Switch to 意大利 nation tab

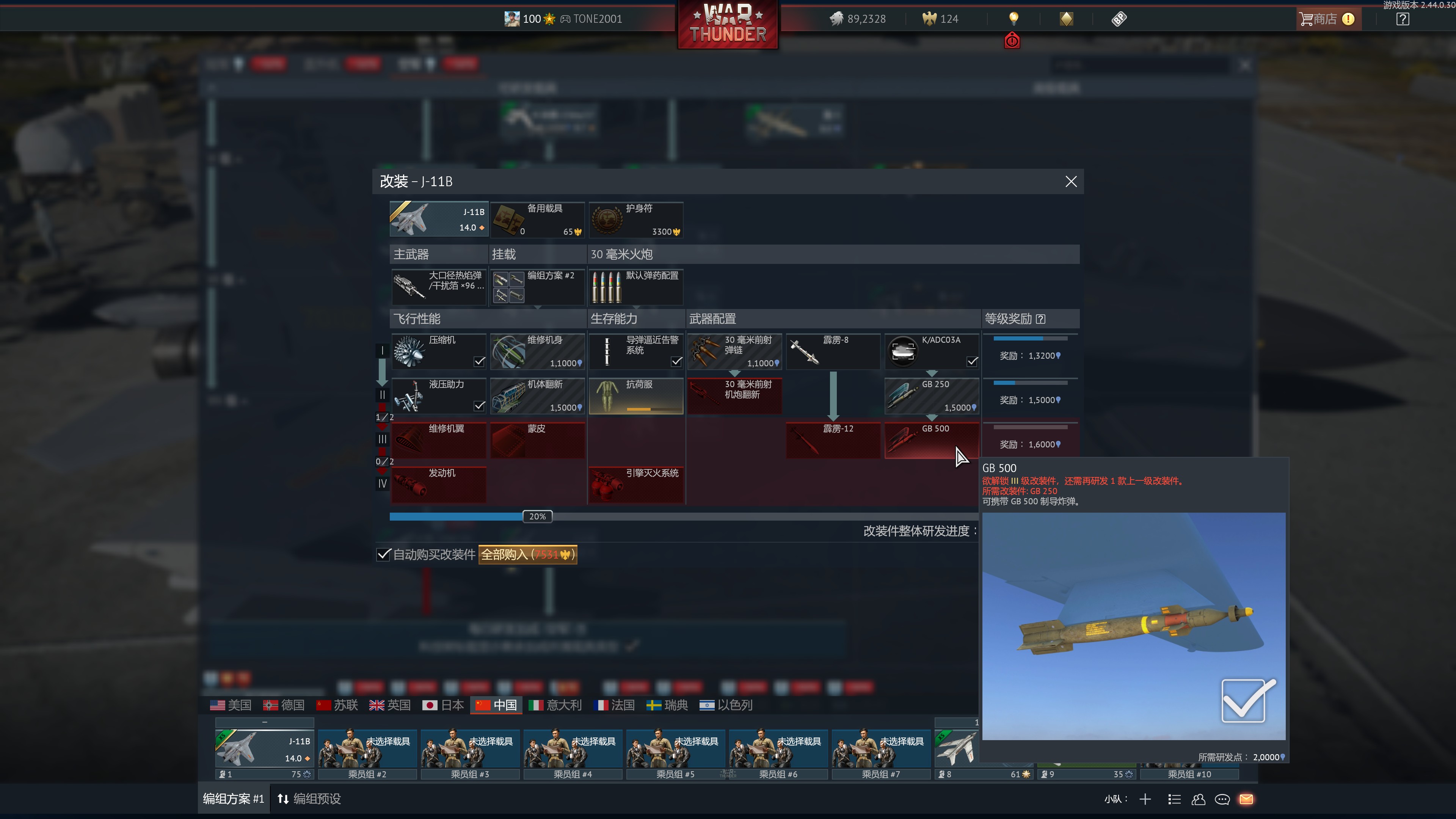pos(555,705)
